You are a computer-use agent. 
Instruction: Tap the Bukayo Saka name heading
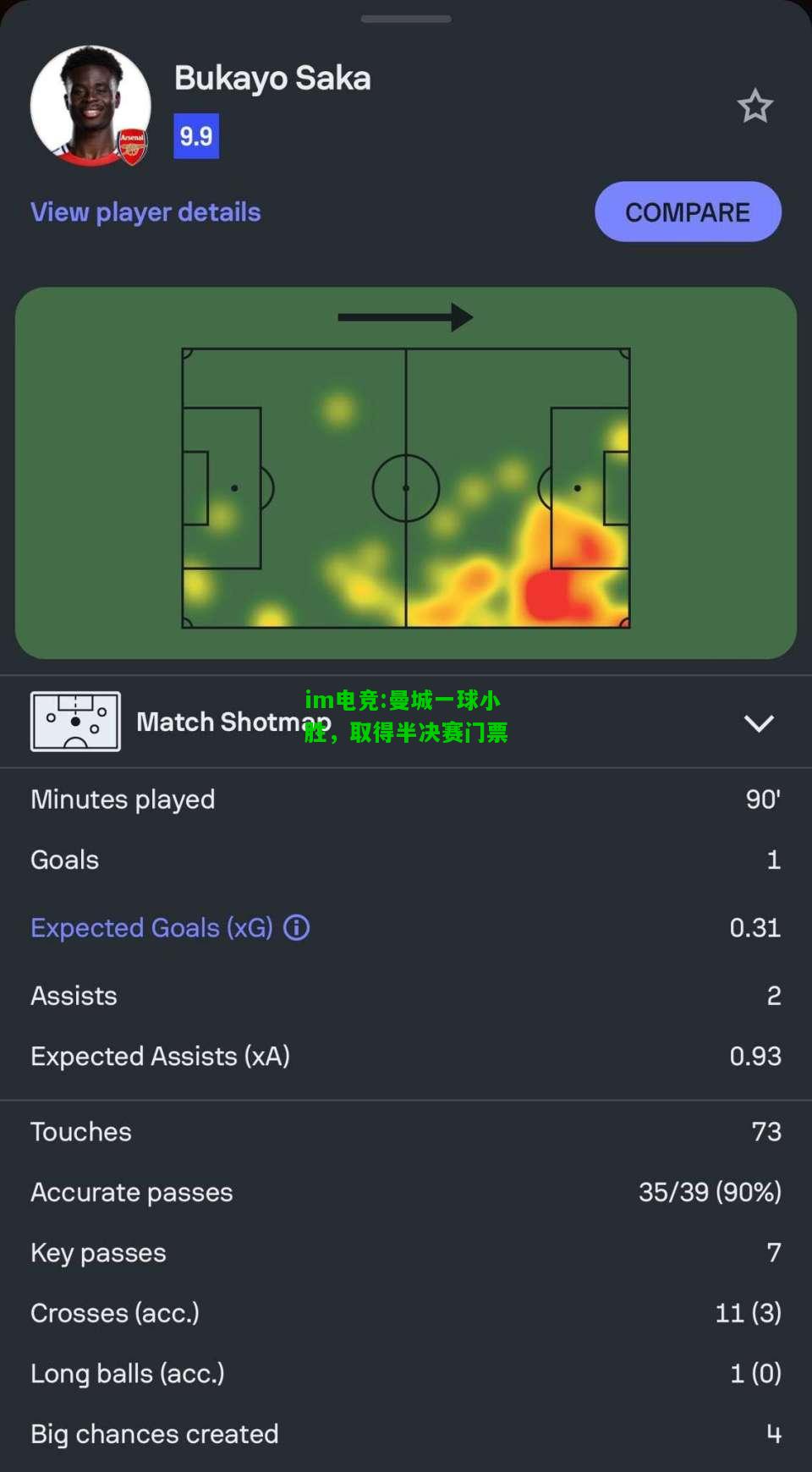(272, 78)
